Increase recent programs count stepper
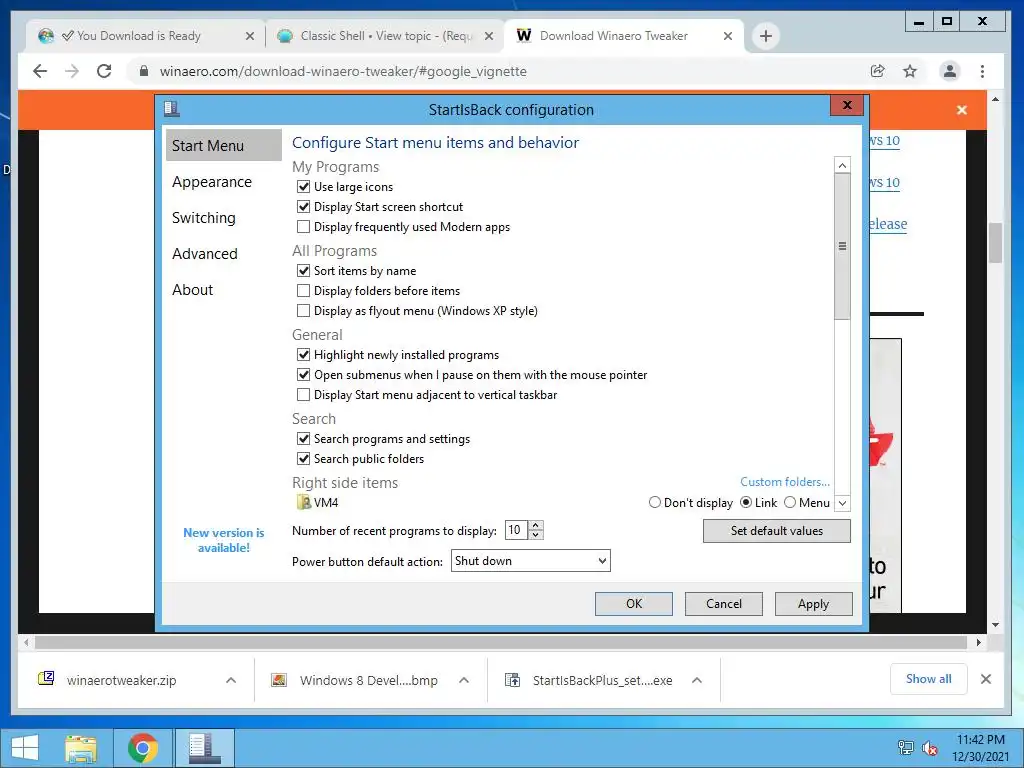The image size is (1024, 768). (536, 525)
